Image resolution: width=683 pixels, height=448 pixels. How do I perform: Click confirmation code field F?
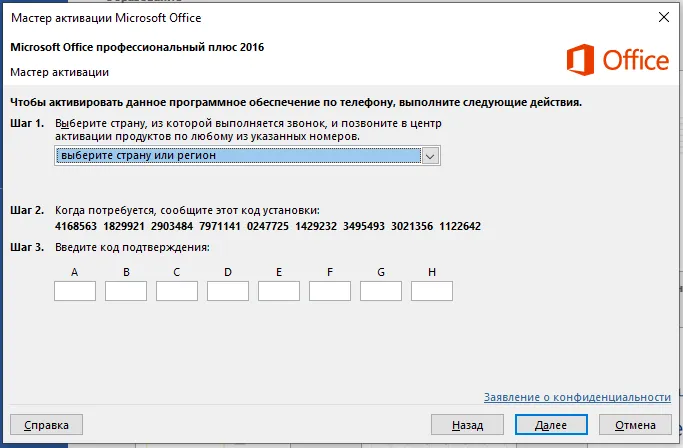point(330,291)
